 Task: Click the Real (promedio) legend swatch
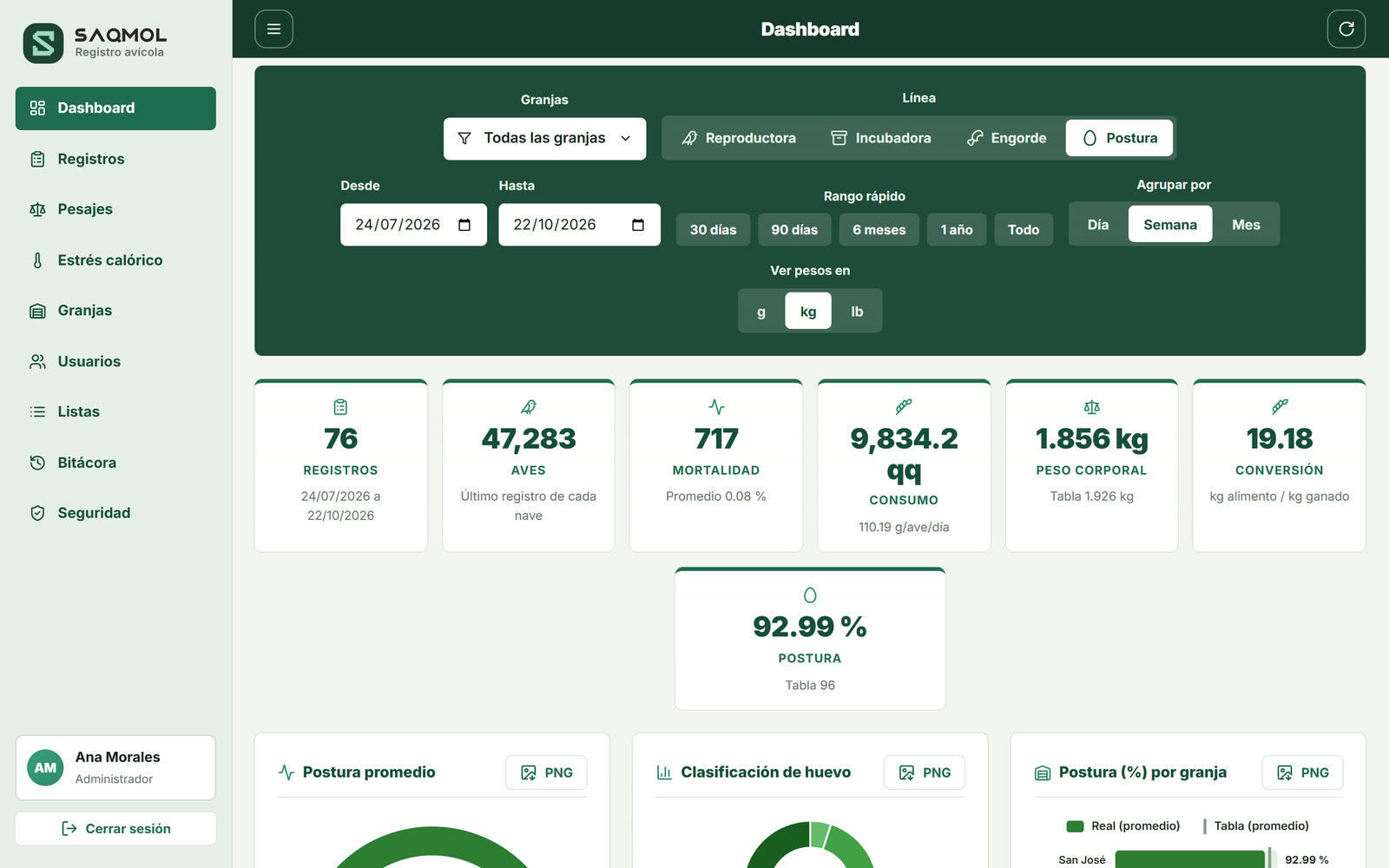(1075, 826)
